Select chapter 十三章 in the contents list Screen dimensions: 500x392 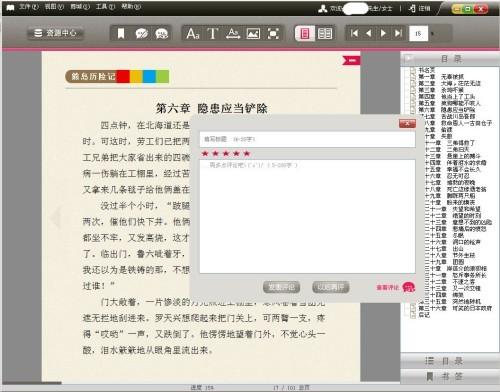(x=453, y=156)
